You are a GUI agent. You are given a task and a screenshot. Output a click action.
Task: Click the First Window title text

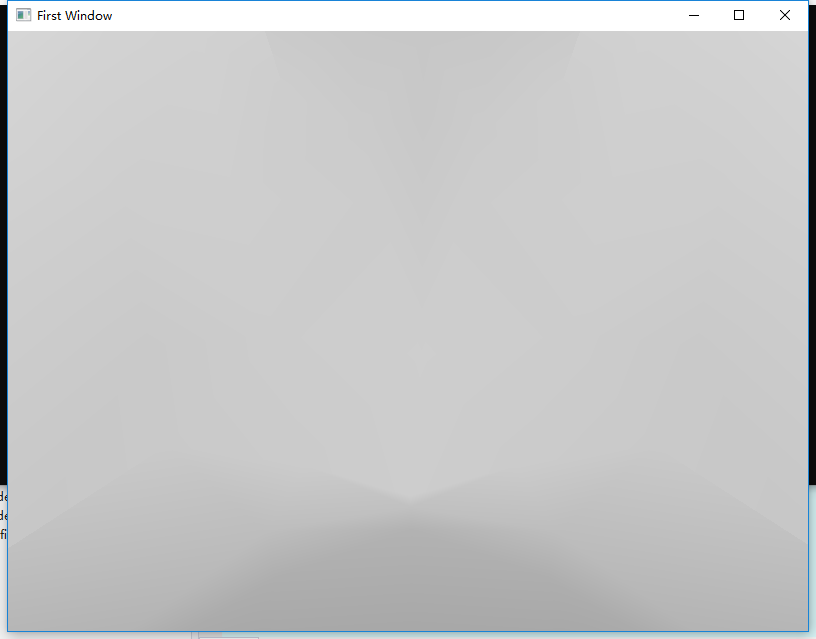pyautogui.click(x=74, y=16)
